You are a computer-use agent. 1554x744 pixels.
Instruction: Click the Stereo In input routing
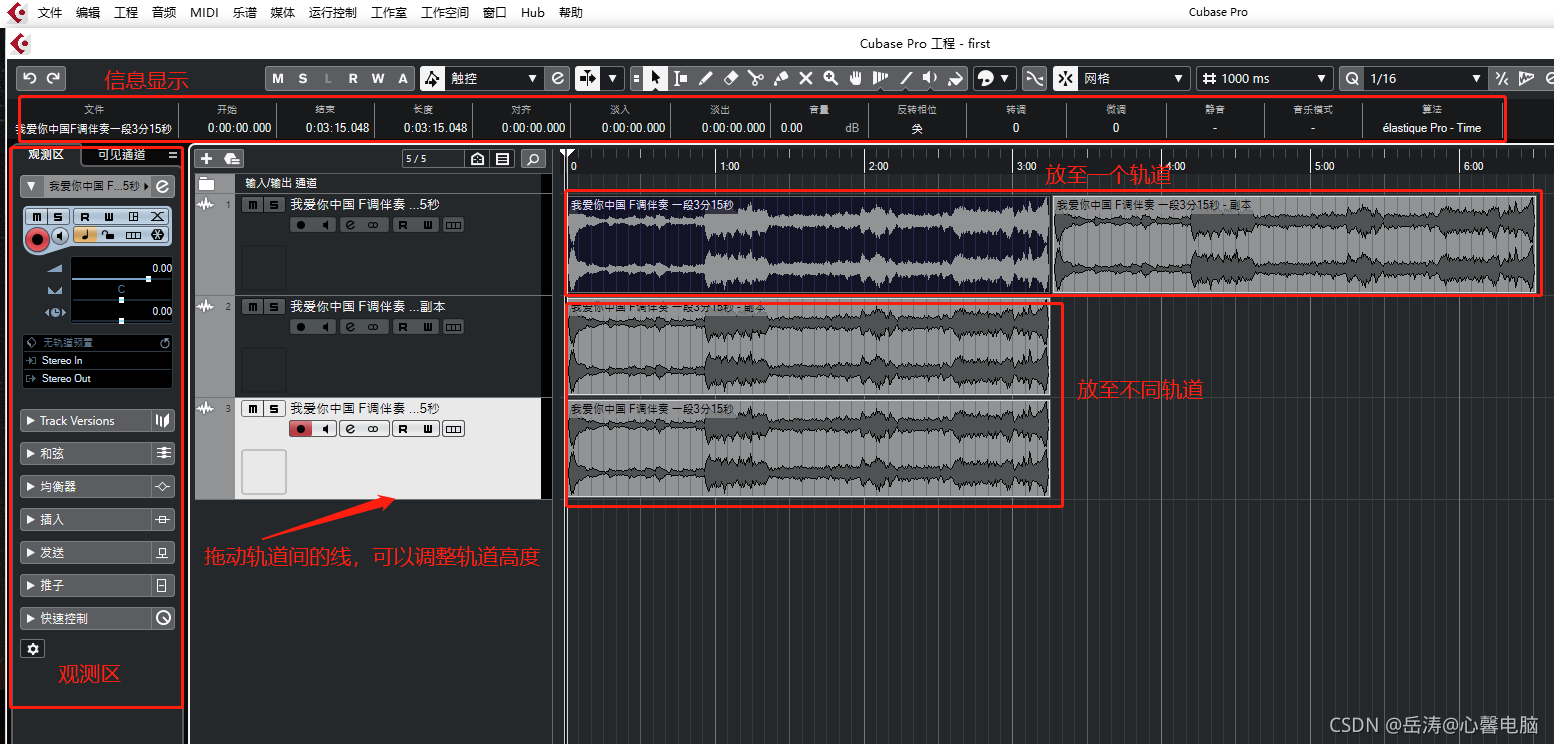[x=97, y=361]
